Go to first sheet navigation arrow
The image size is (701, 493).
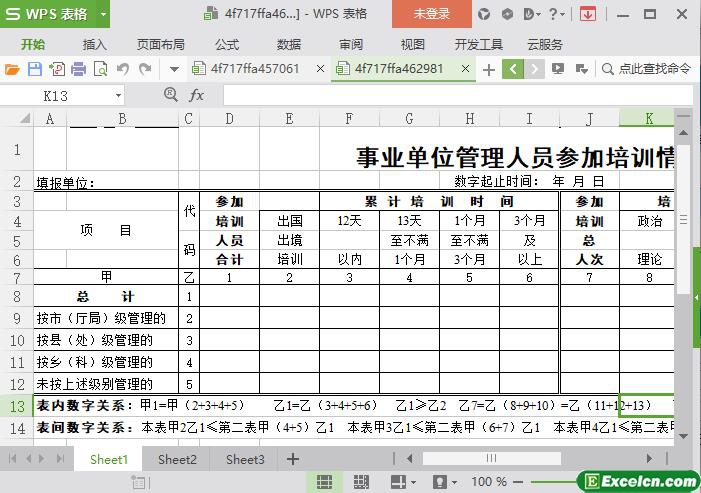point(13,458)
